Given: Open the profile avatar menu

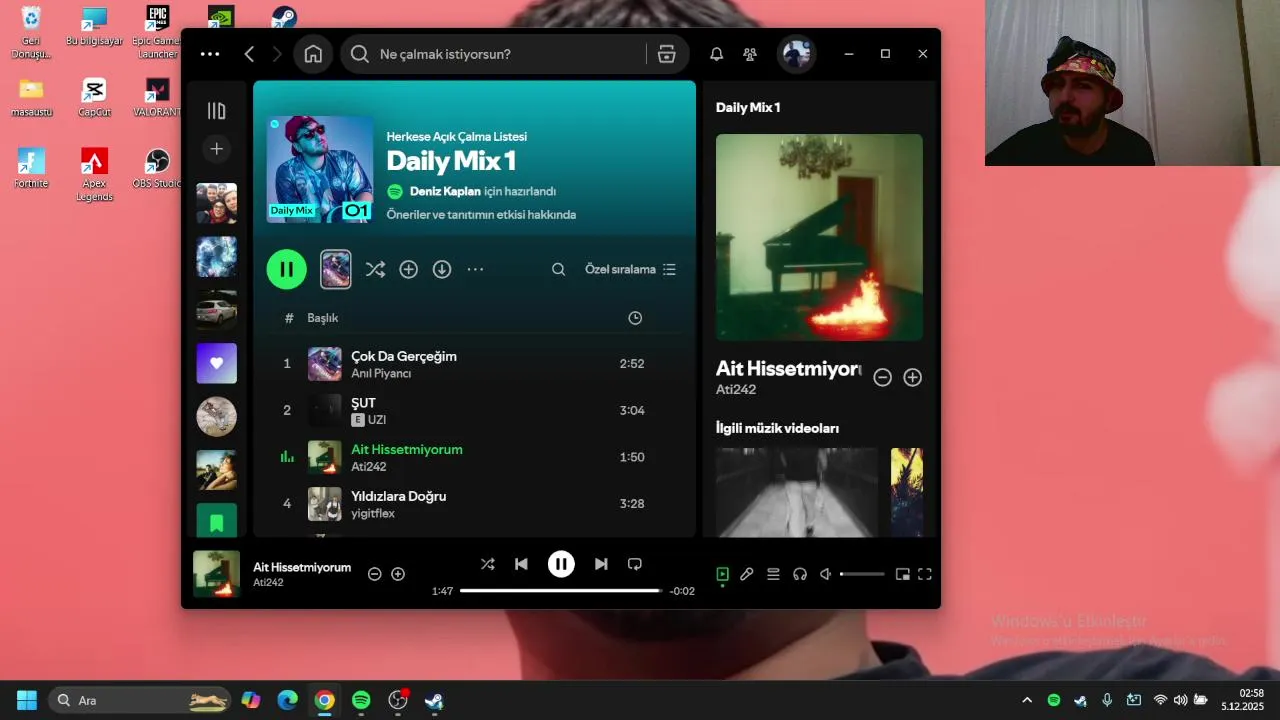Looking at the screenshot, I should pos(796,54).
